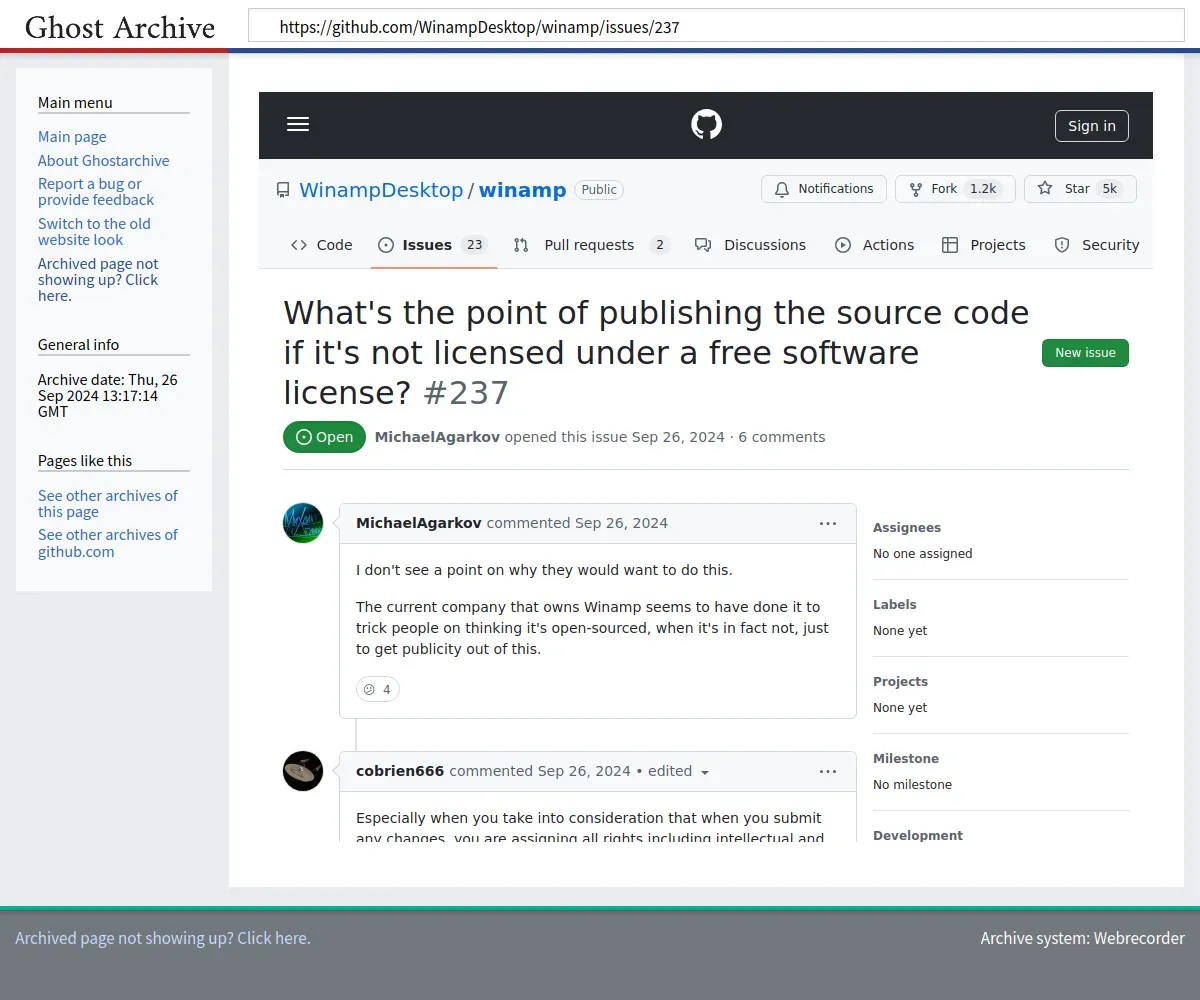
Task: Click MichaelAgarkov's avatar image
Action: pyautogui.click(x=303, y=523)
